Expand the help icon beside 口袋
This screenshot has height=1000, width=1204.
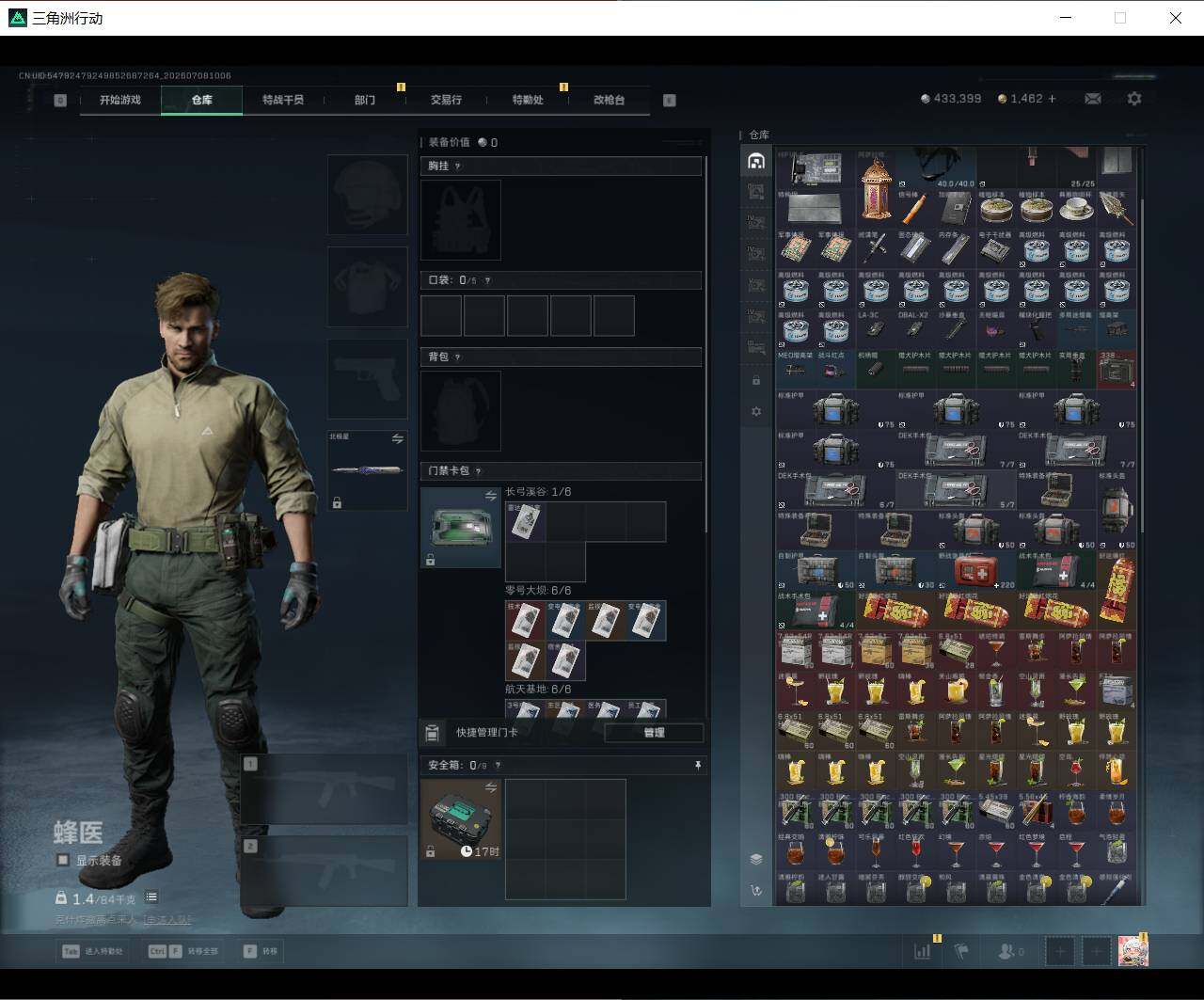click(x=486, y=280)
